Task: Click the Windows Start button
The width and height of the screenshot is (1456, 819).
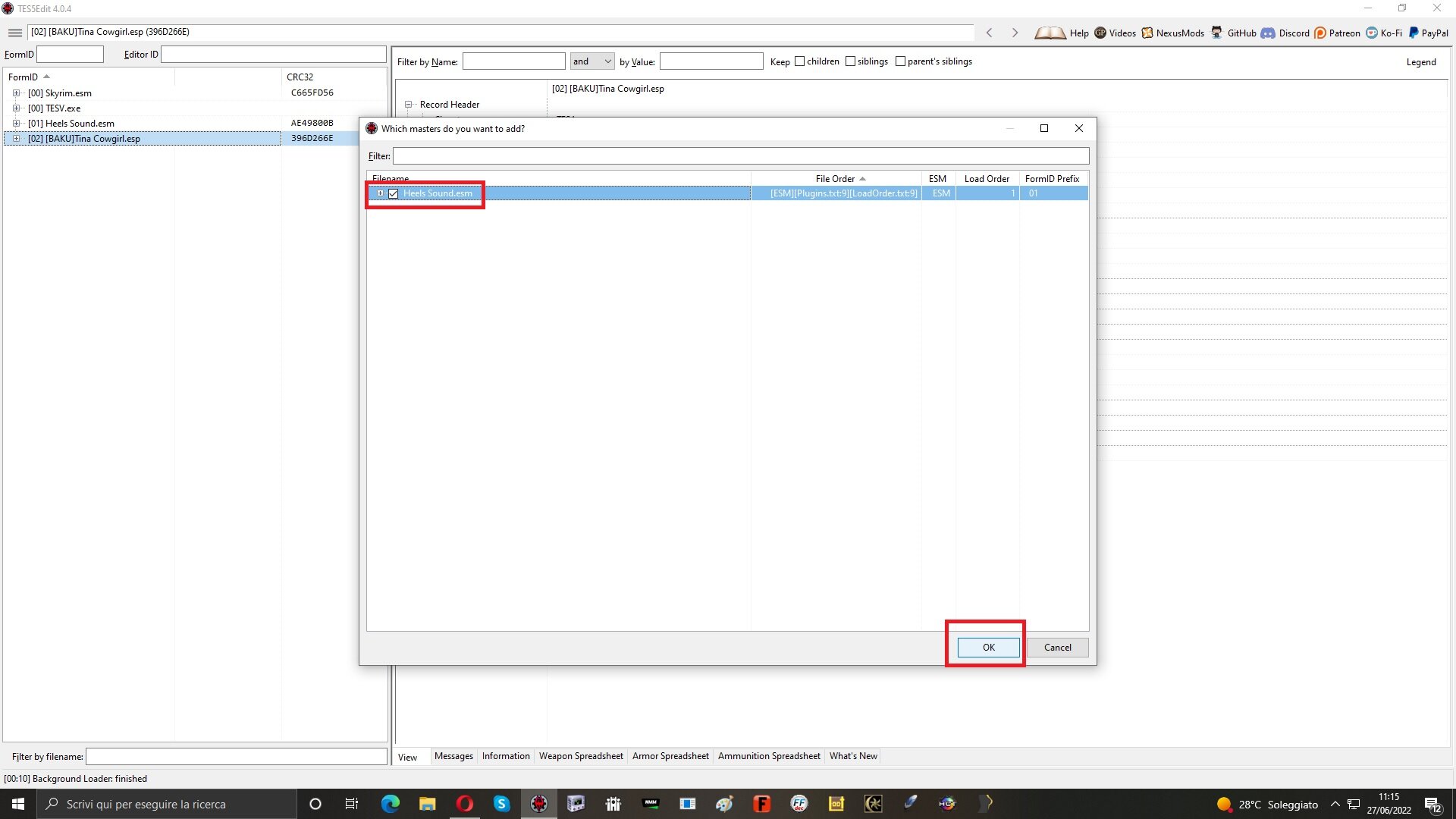Action: click(18, 804)
